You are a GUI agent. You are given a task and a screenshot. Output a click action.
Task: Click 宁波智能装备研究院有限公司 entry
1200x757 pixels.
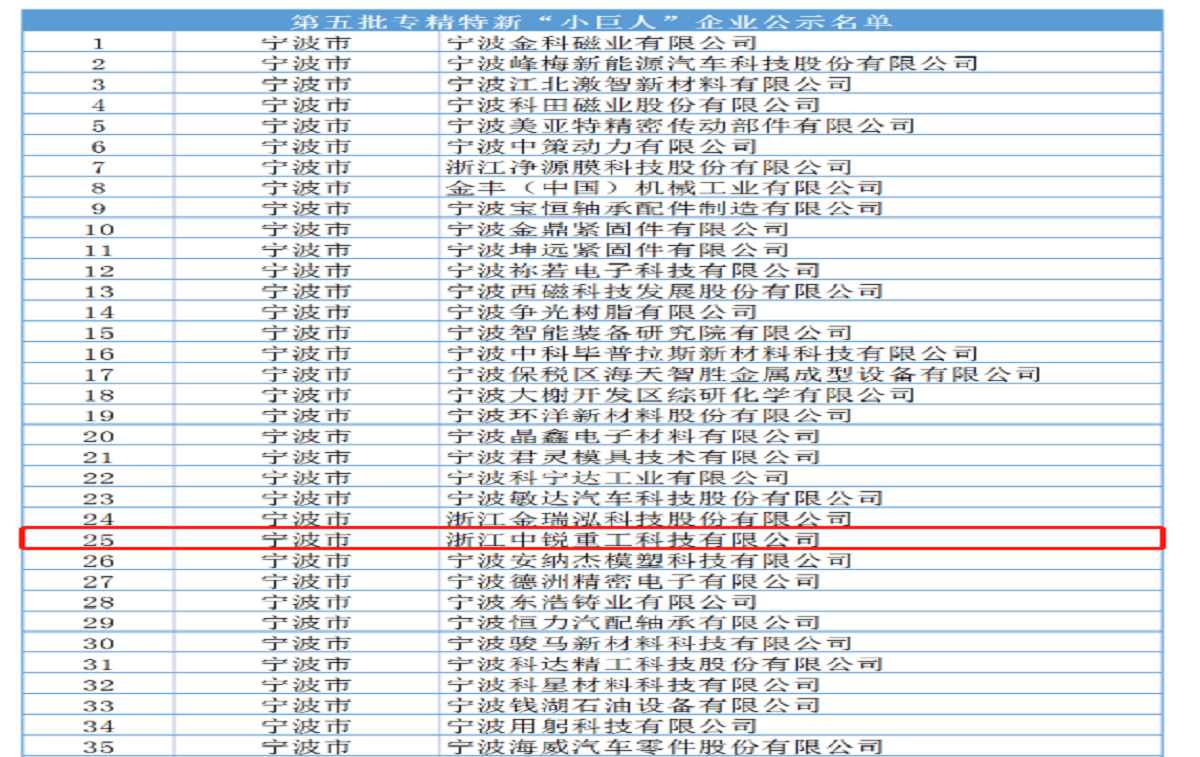click(x=649, y=332)
